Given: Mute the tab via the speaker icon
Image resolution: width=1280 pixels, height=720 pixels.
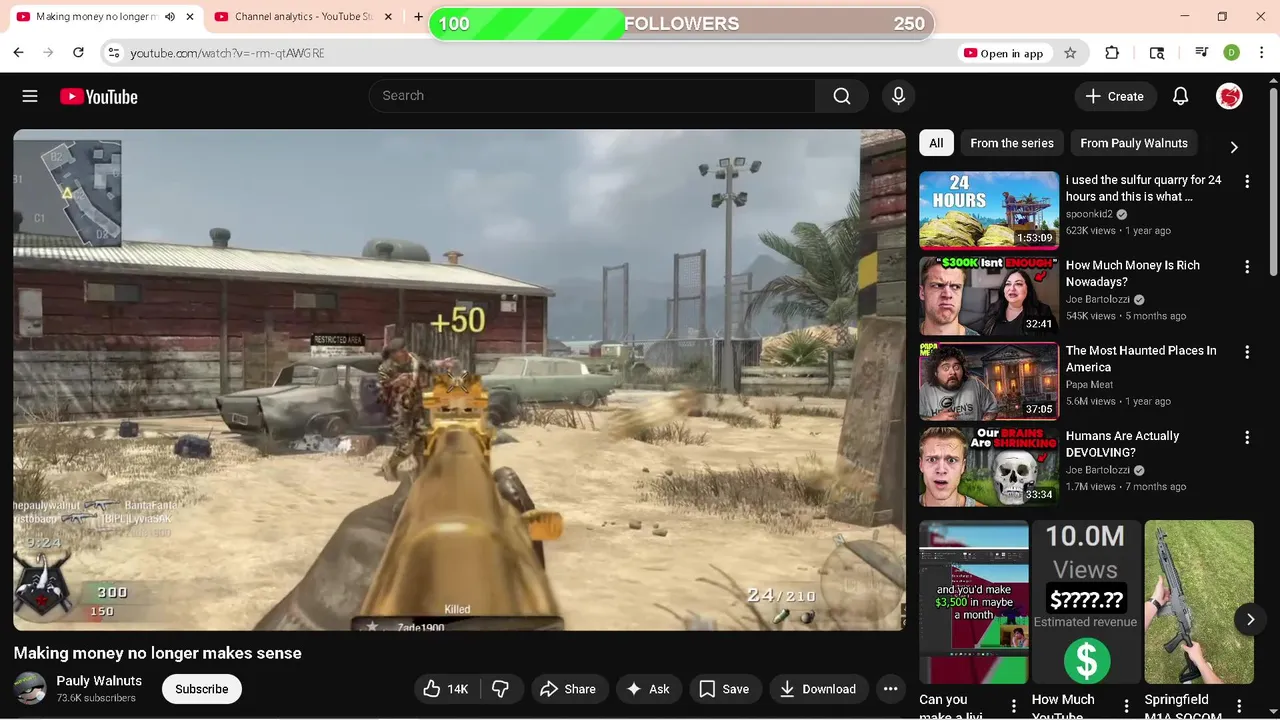Looking at the screenshot, I should coord(170,17).
